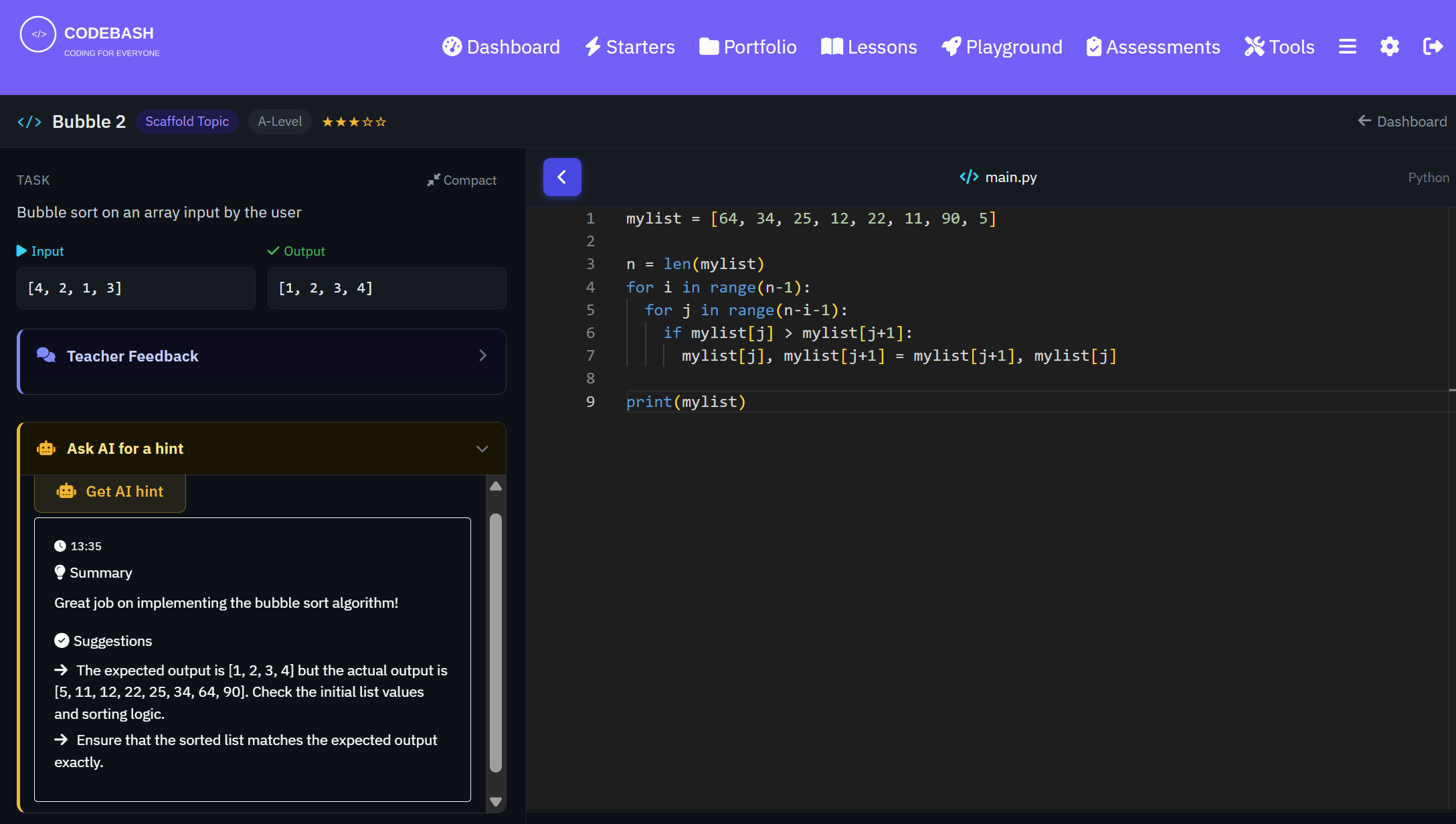Screen dimensions: 1456x824
Task: Click line 6 if comparison
Action: click(x=788, y=333)
